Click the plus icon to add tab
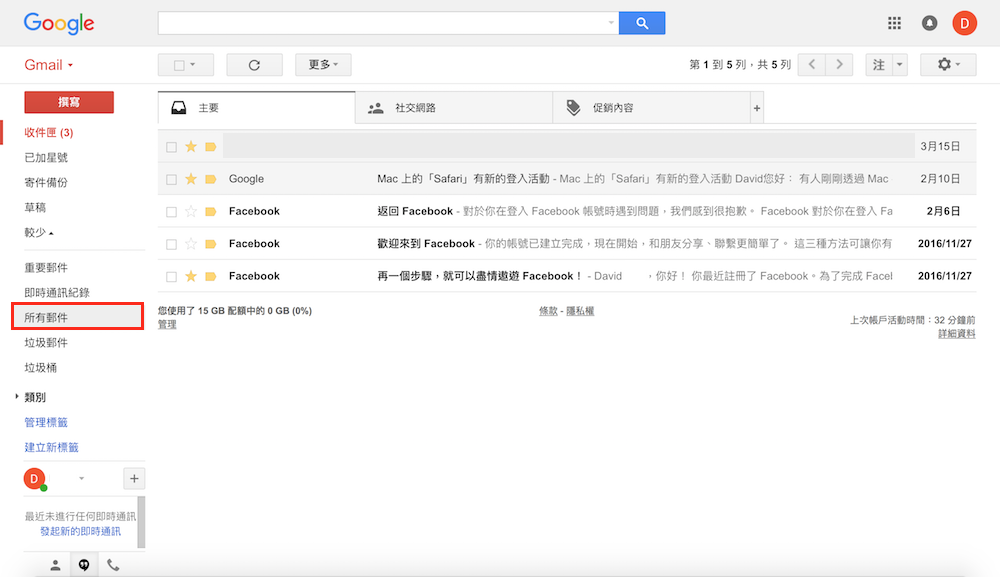This screenshot has width=1000, height=577. click(757, 108)
